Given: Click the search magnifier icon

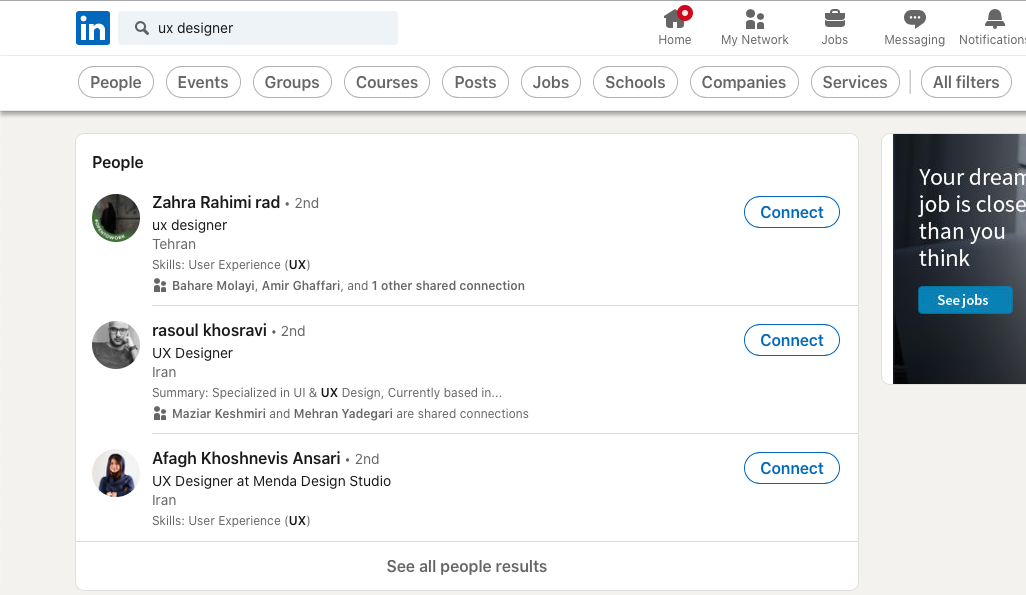Looking at the screenshot, I should pyautogui.click(x=141, y=28).
